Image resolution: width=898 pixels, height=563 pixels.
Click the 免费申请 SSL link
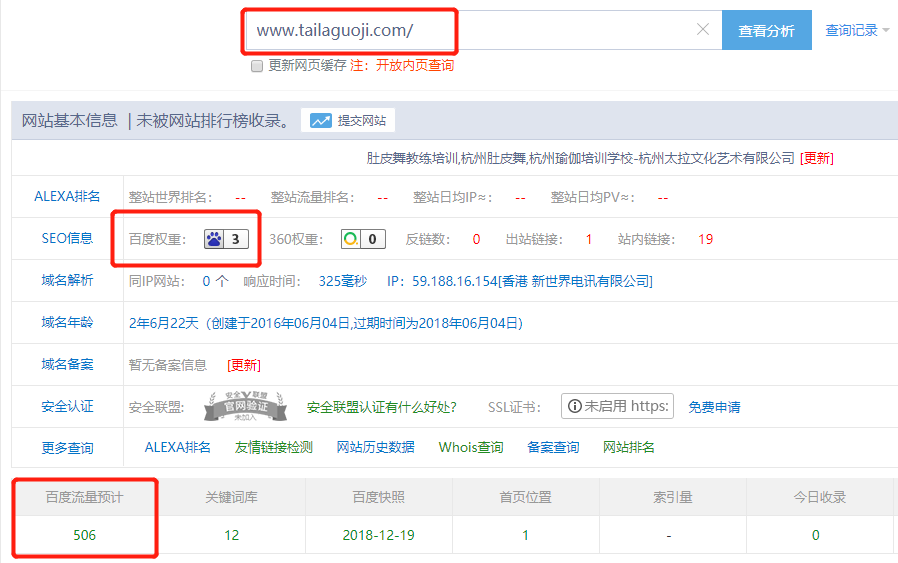[714, 407]
